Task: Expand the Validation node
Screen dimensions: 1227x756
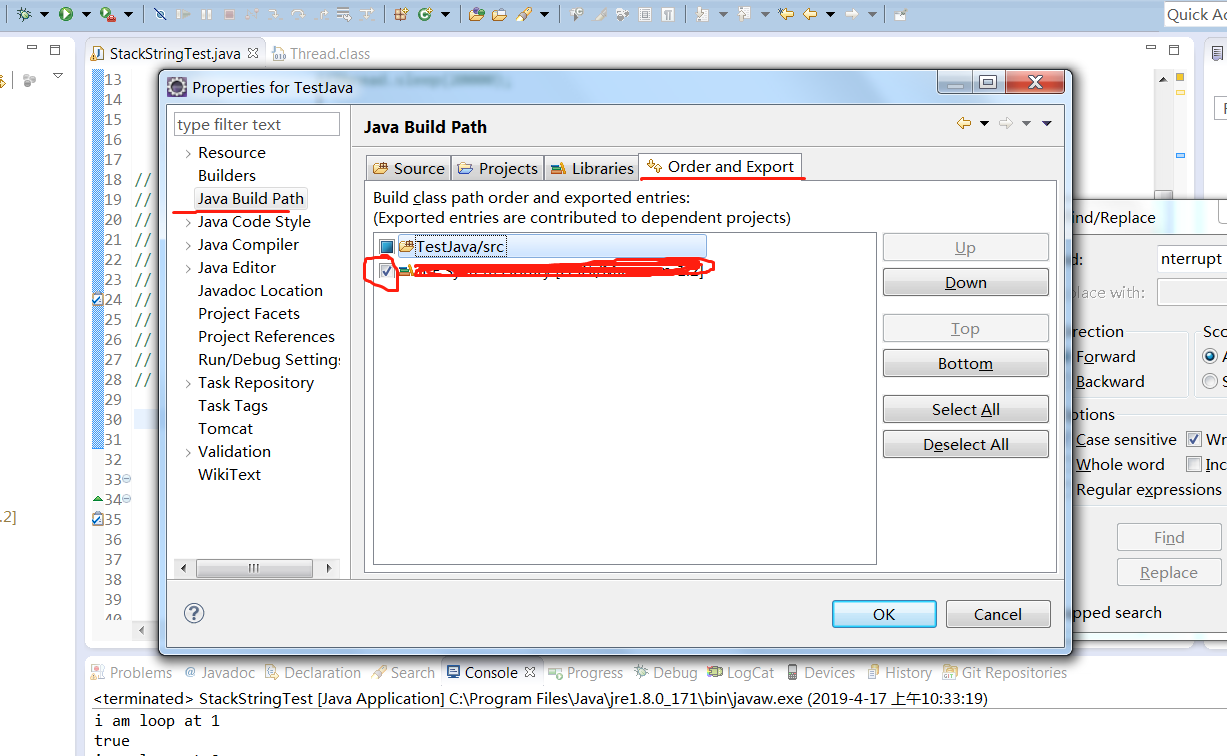Action: (x=188, y=452)
